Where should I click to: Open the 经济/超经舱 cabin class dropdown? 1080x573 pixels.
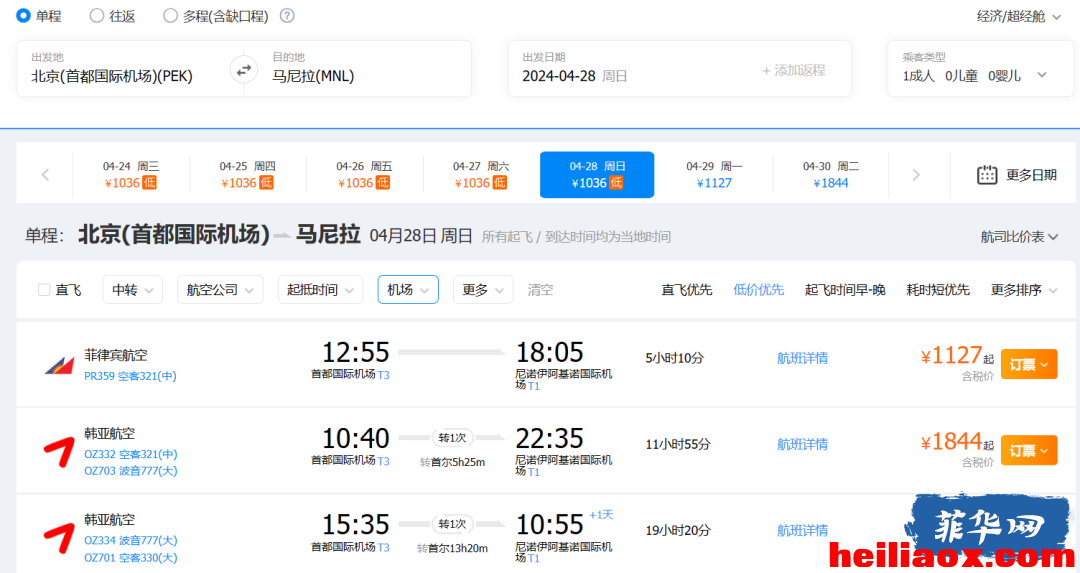pos(1019,16)
